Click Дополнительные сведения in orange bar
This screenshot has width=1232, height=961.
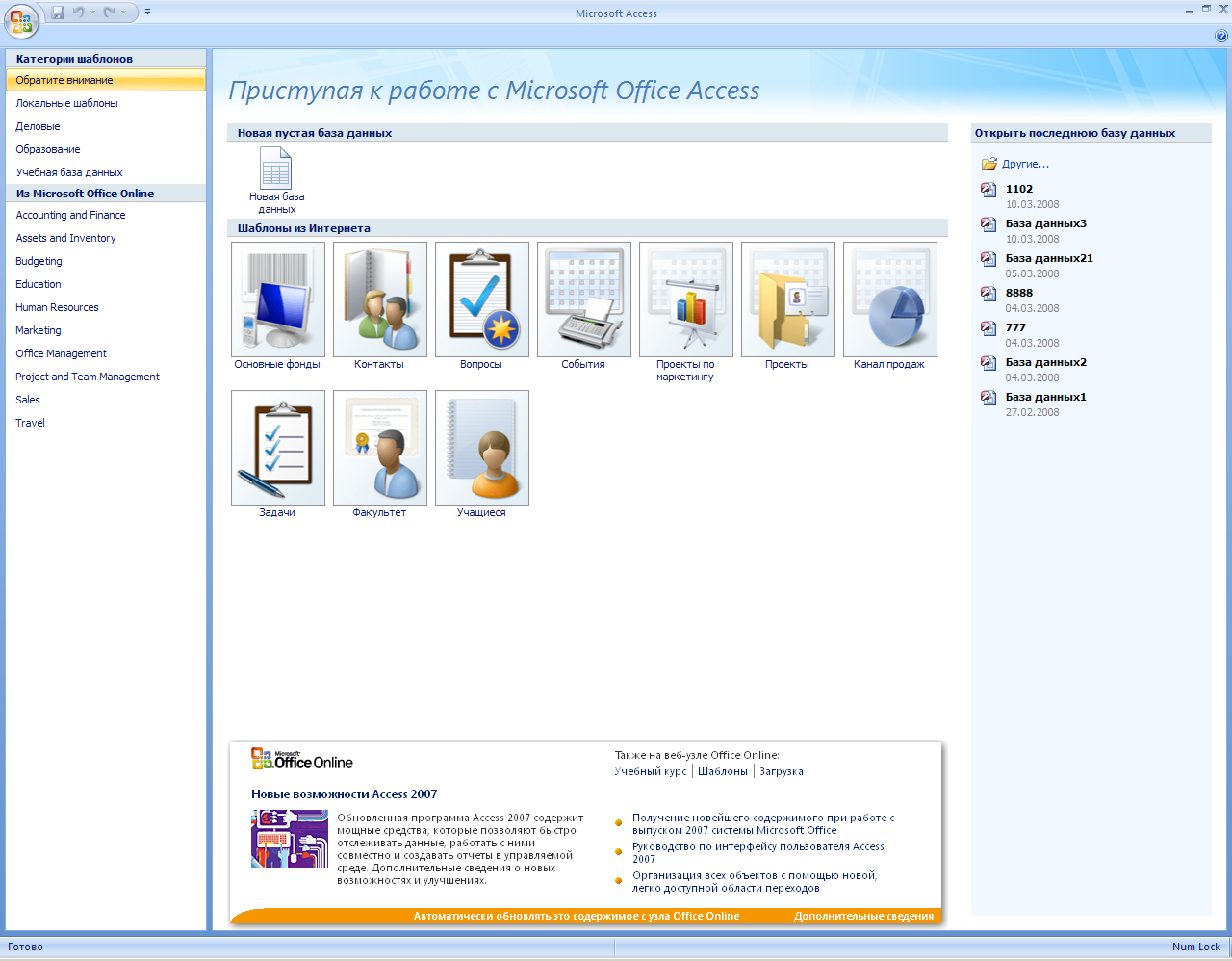click(863, 916)
